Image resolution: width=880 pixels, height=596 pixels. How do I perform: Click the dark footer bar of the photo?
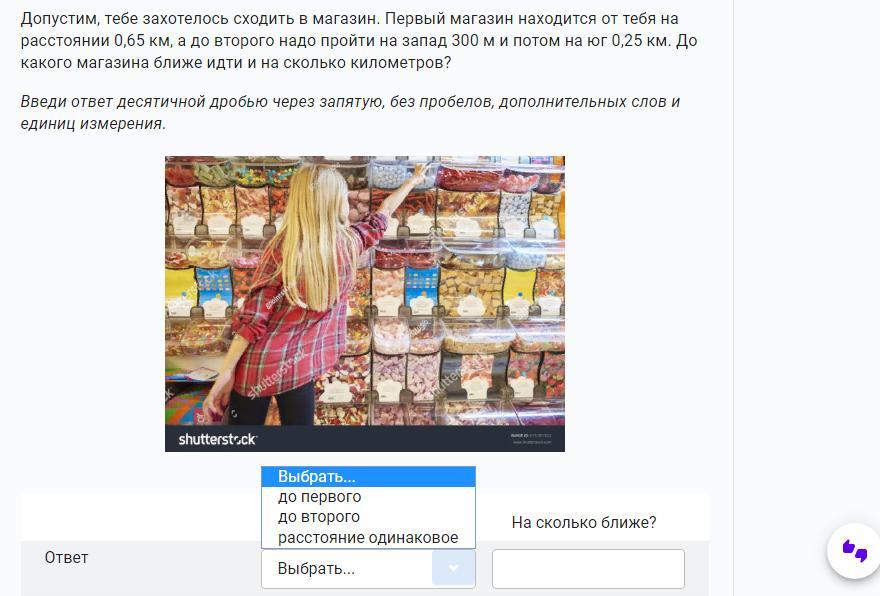(365, 438)
